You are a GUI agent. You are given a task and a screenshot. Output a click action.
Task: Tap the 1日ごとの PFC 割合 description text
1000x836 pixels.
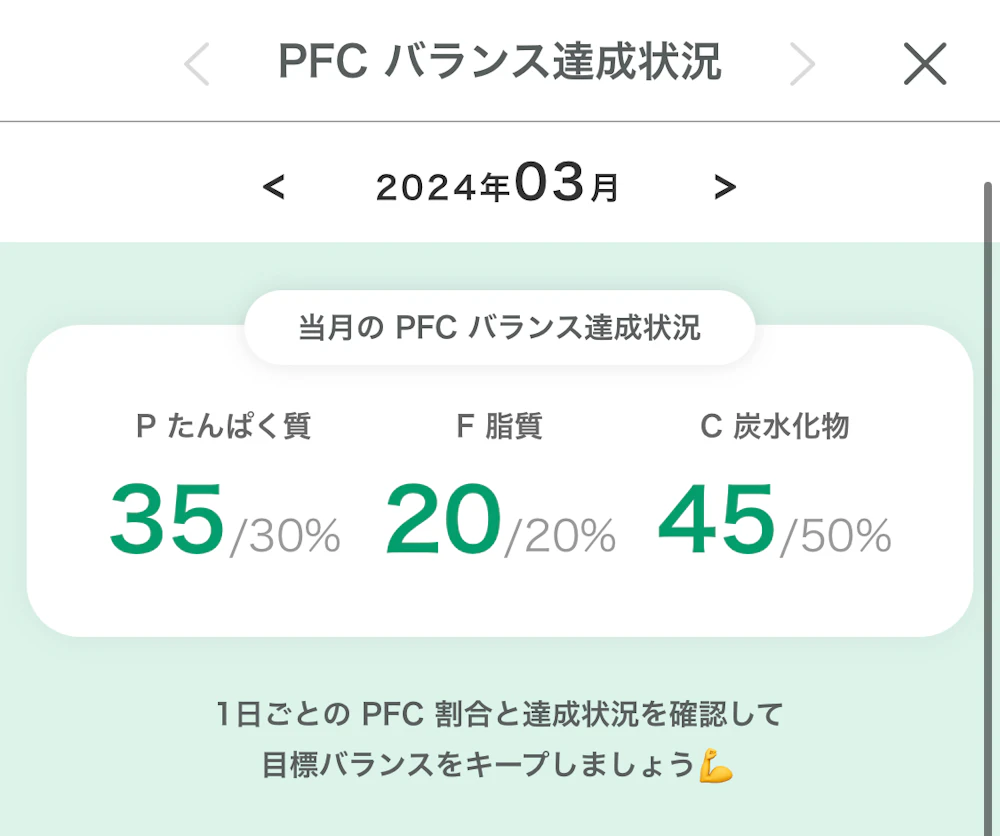tap(499, 715)
